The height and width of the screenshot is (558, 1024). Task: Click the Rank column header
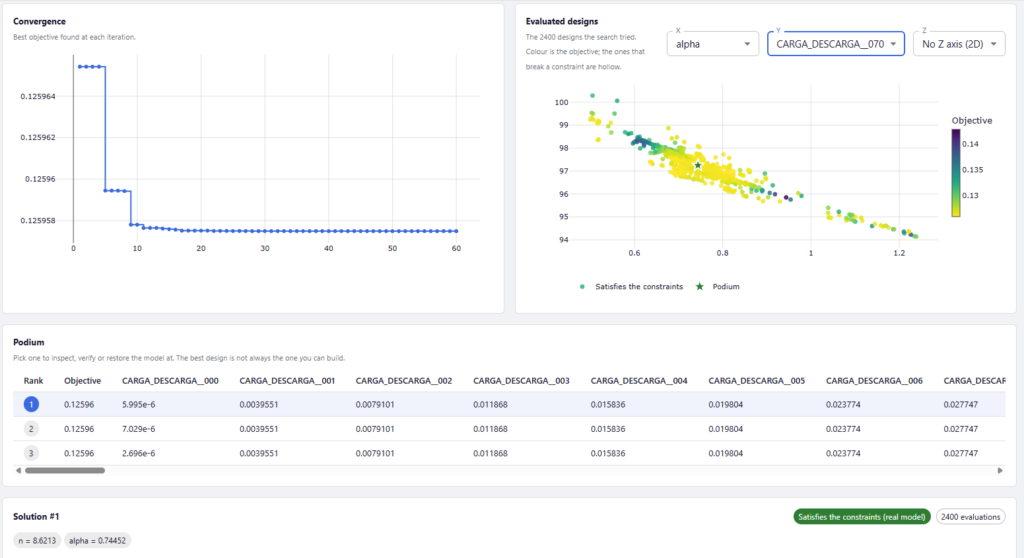point(33,380)
